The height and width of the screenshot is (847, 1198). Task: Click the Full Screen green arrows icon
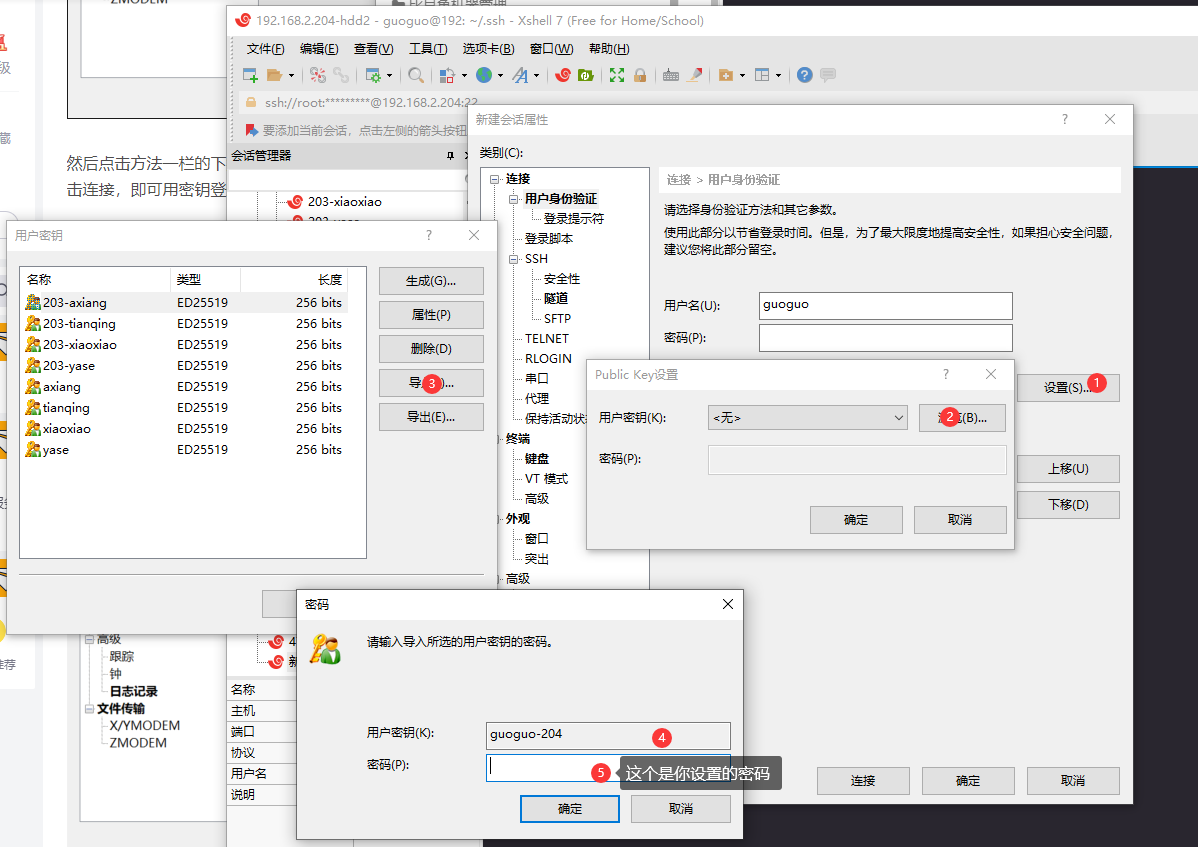617,75
